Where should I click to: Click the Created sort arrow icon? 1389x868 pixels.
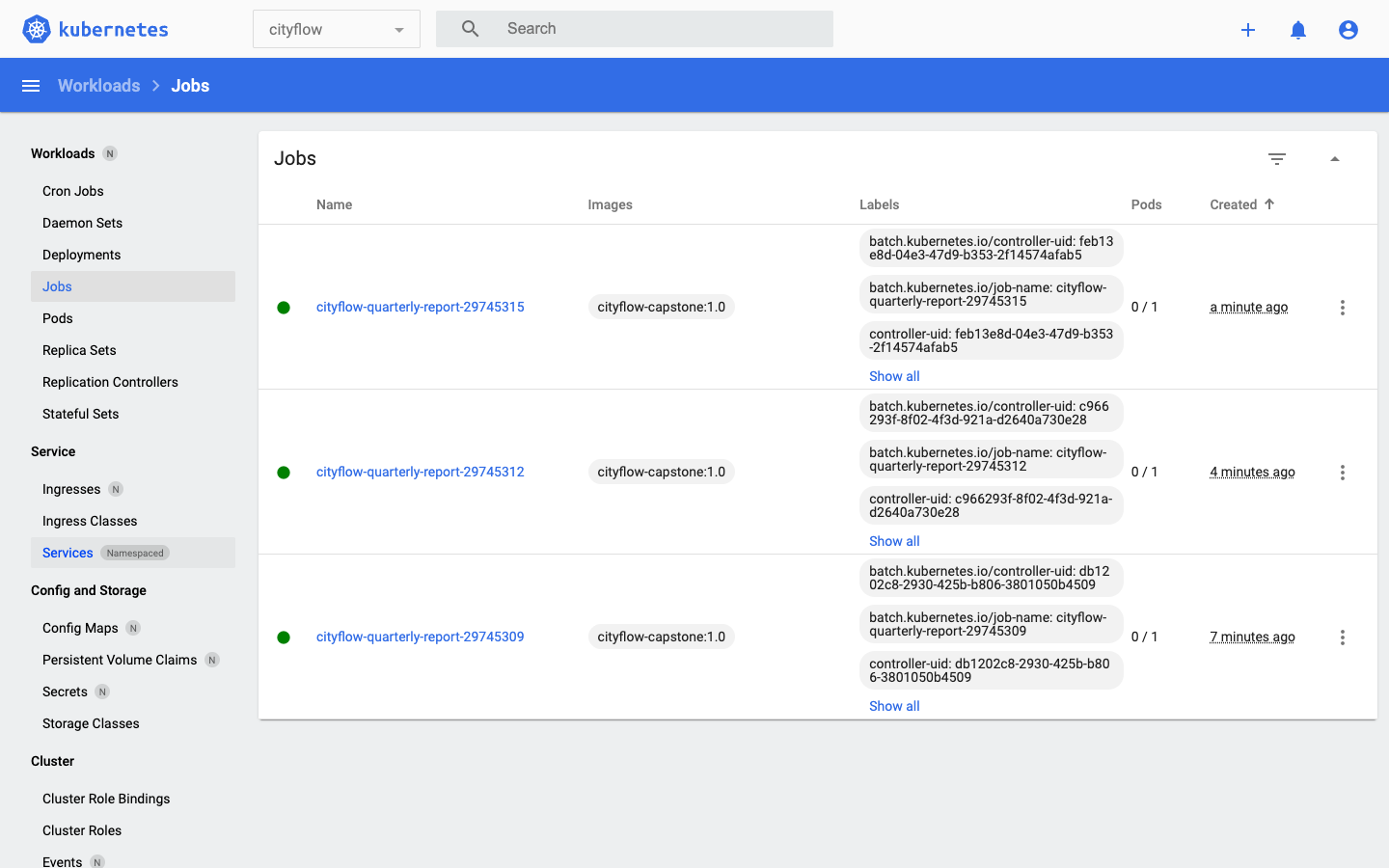1269,203
